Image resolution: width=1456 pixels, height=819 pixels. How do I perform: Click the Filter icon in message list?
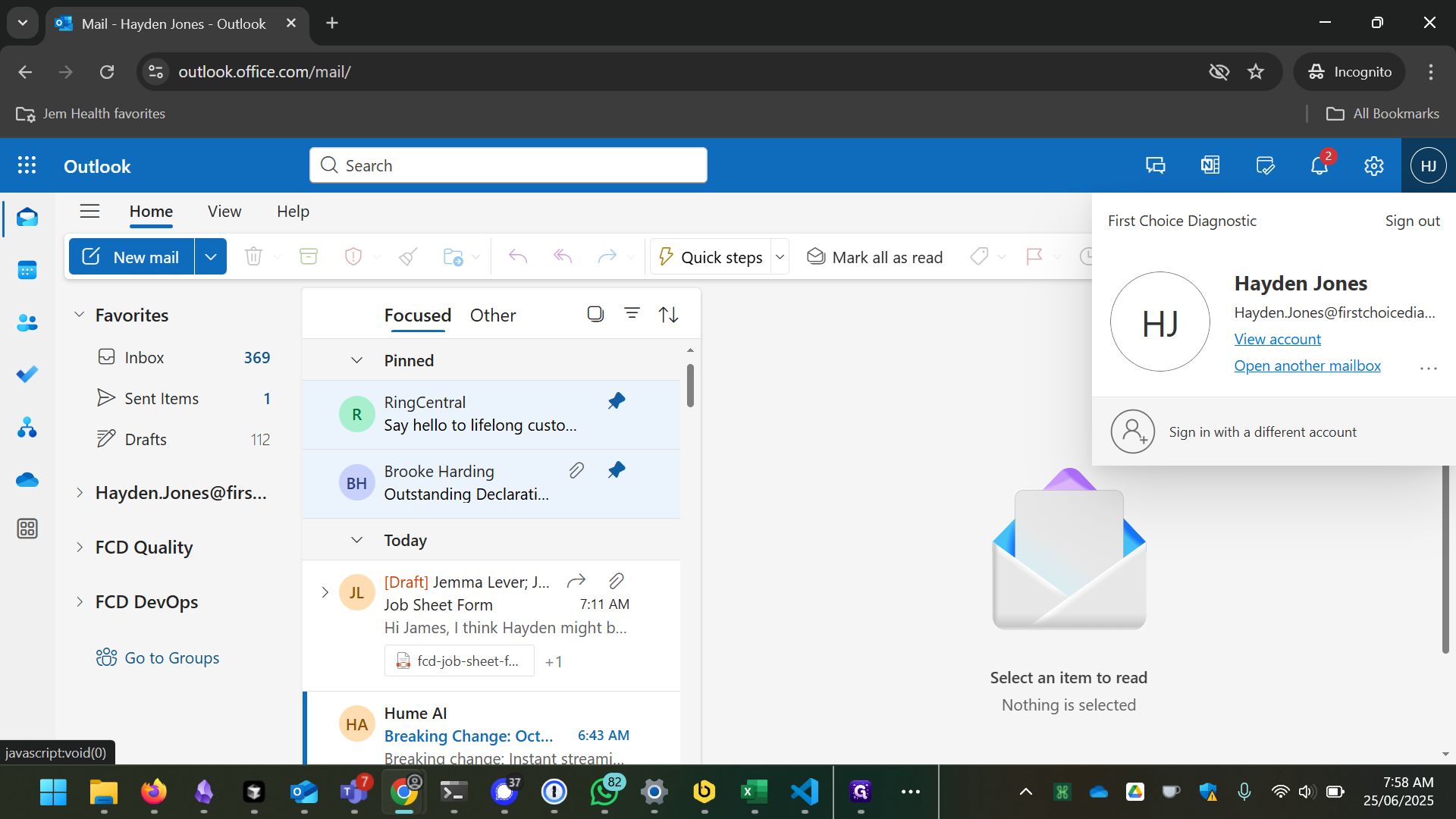pyautogui.click(x=632, y=314)
